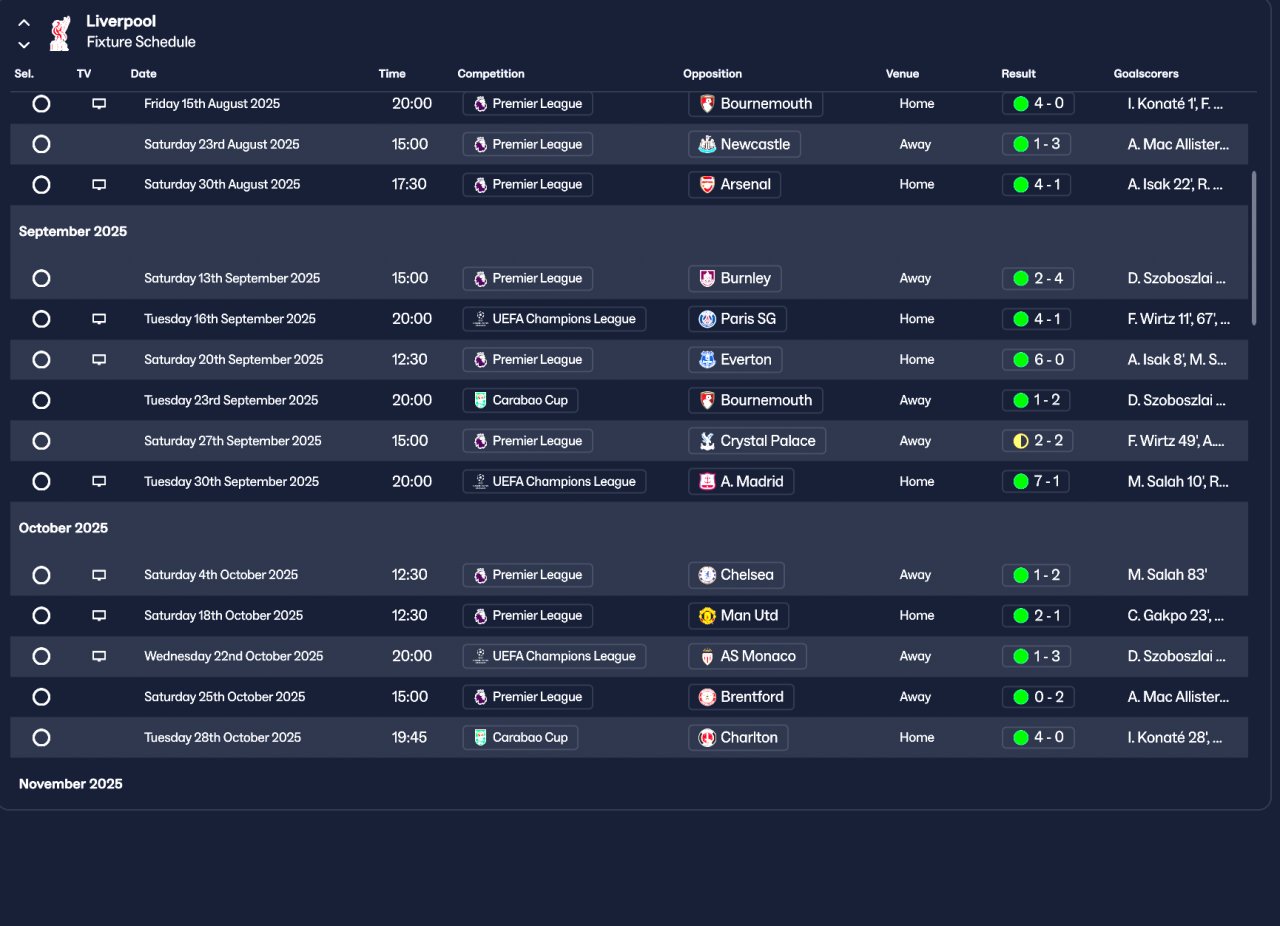This screenshot has width=1280, height=926.
Task: Sort by the Venue column header
Action: pos(902,74)
